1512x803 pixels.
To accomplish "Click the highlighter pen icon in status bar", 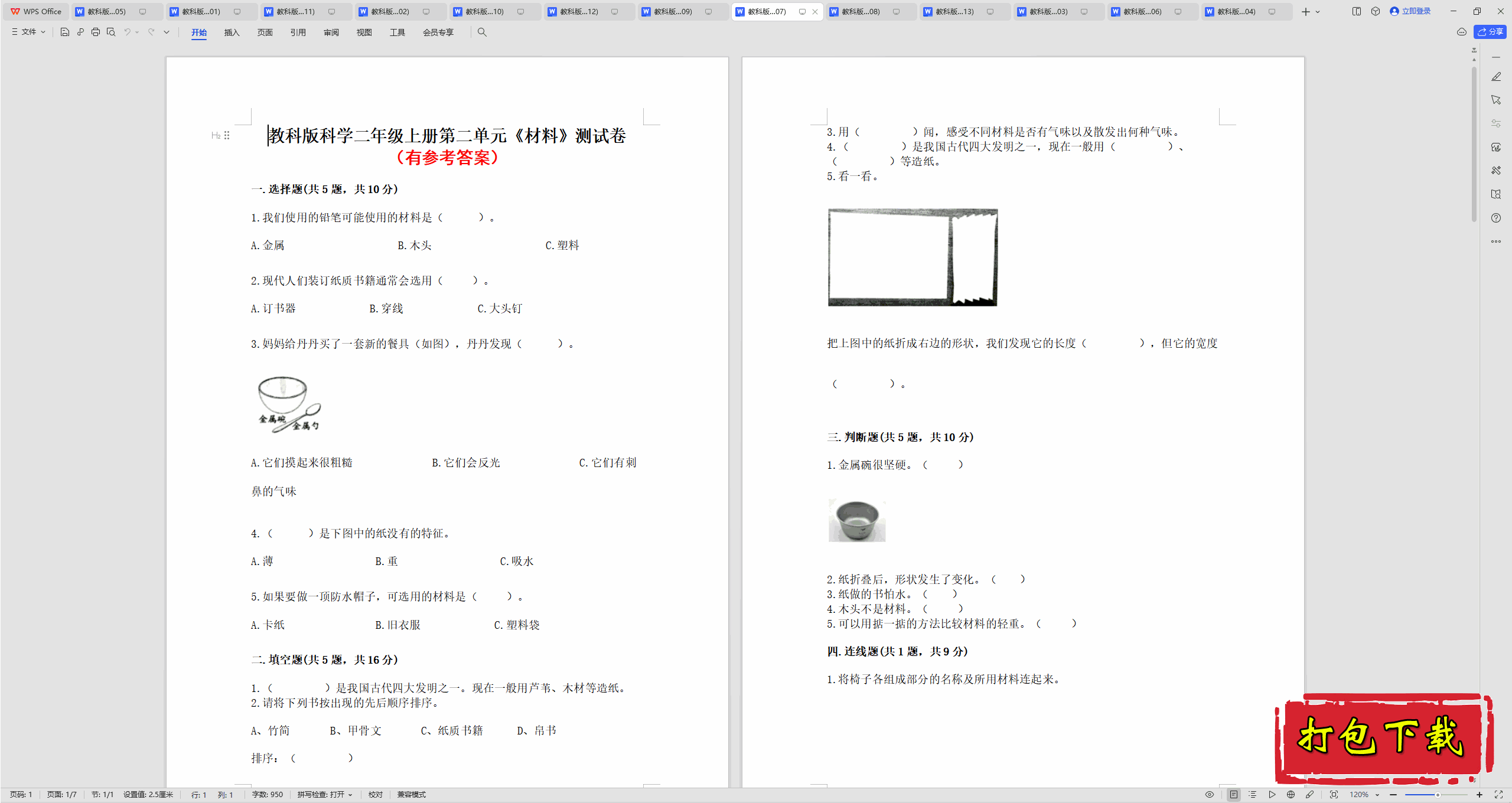I will [x=1310, y=795].
